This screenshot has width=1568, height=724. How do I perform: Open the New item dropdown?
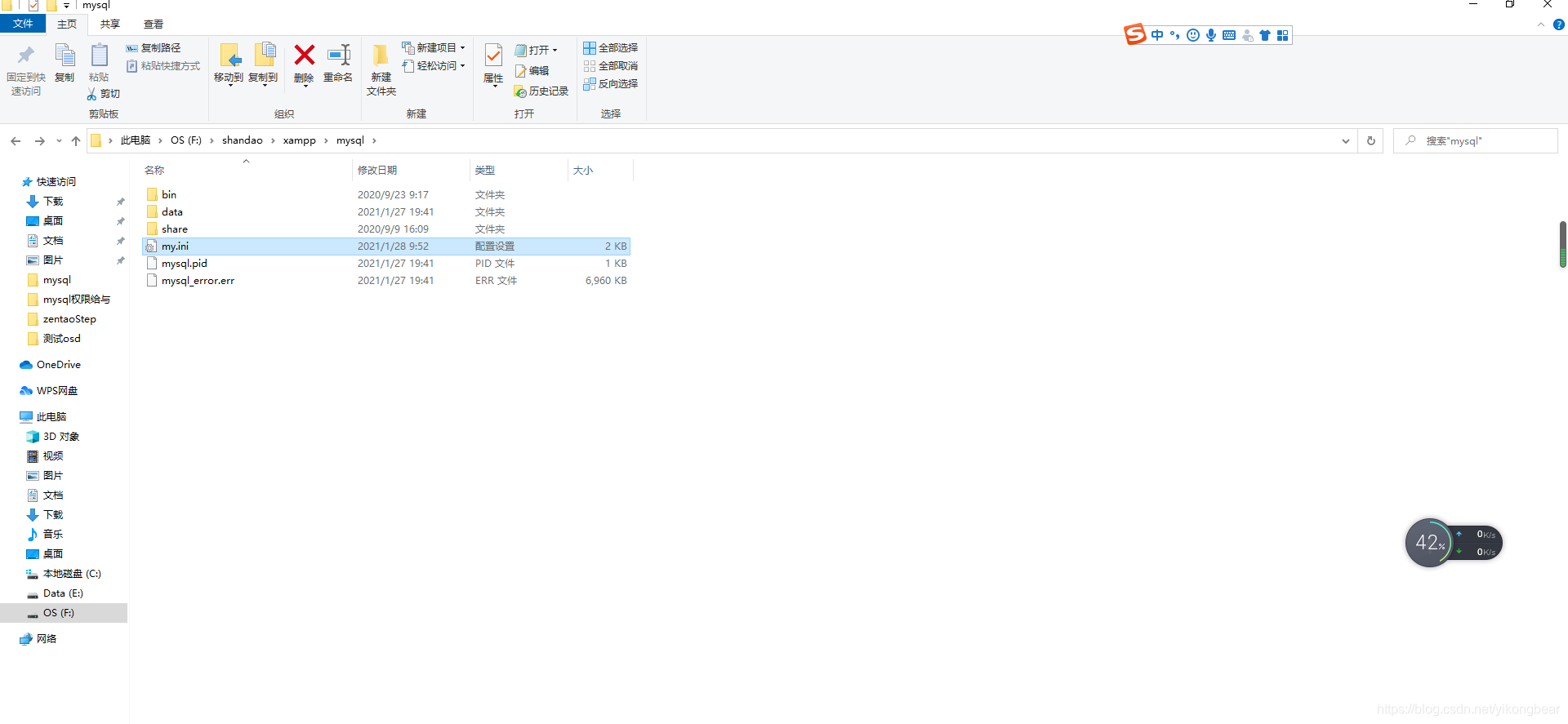coord(434,48)
